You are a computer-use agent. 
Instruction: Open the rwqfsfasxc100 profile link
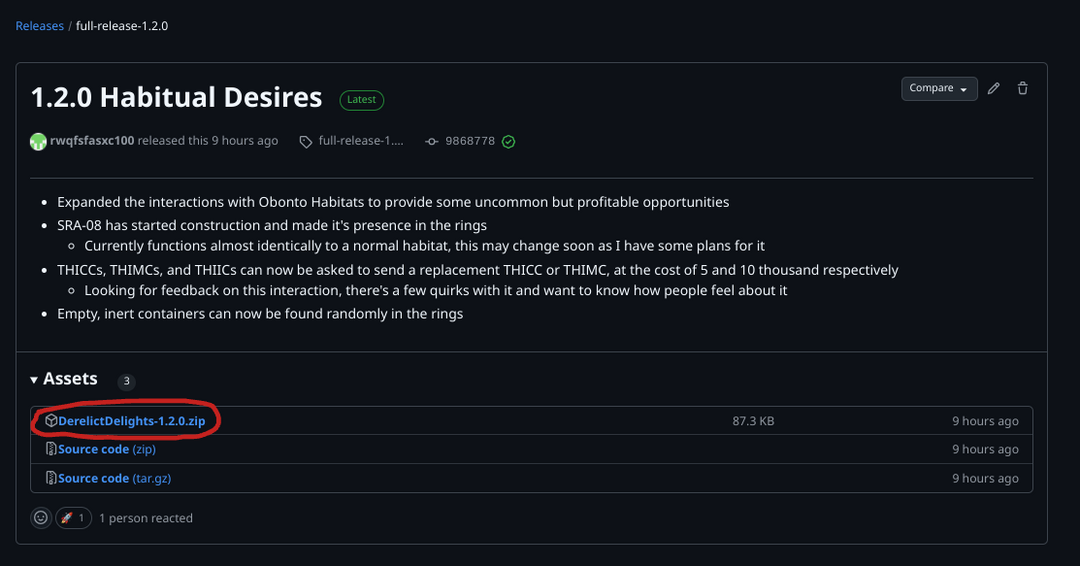coord(92,141)
